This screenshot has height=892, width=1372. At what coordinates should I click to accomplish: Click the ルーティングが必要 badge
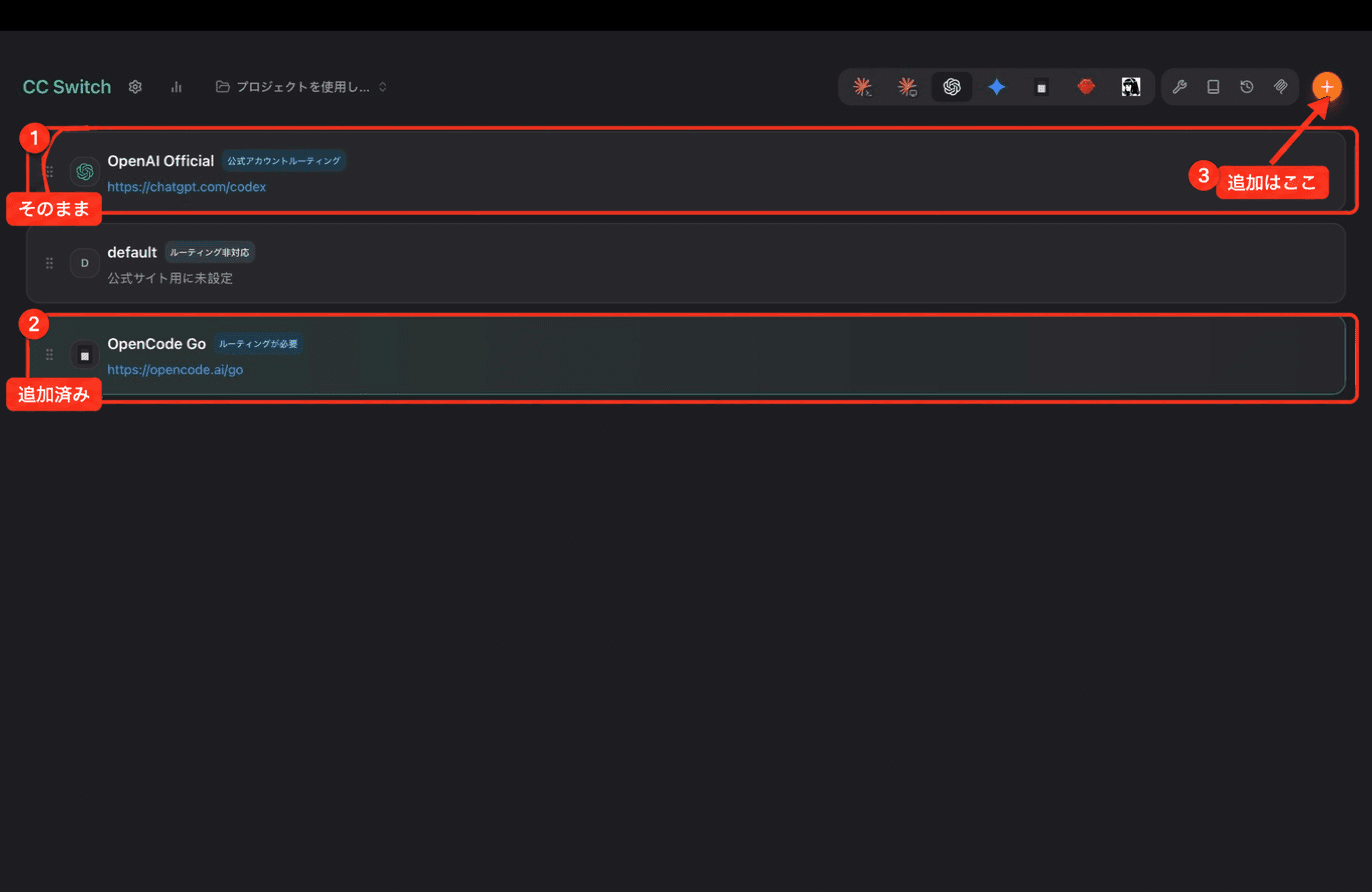pyautogui.click(x=258, y=343)
